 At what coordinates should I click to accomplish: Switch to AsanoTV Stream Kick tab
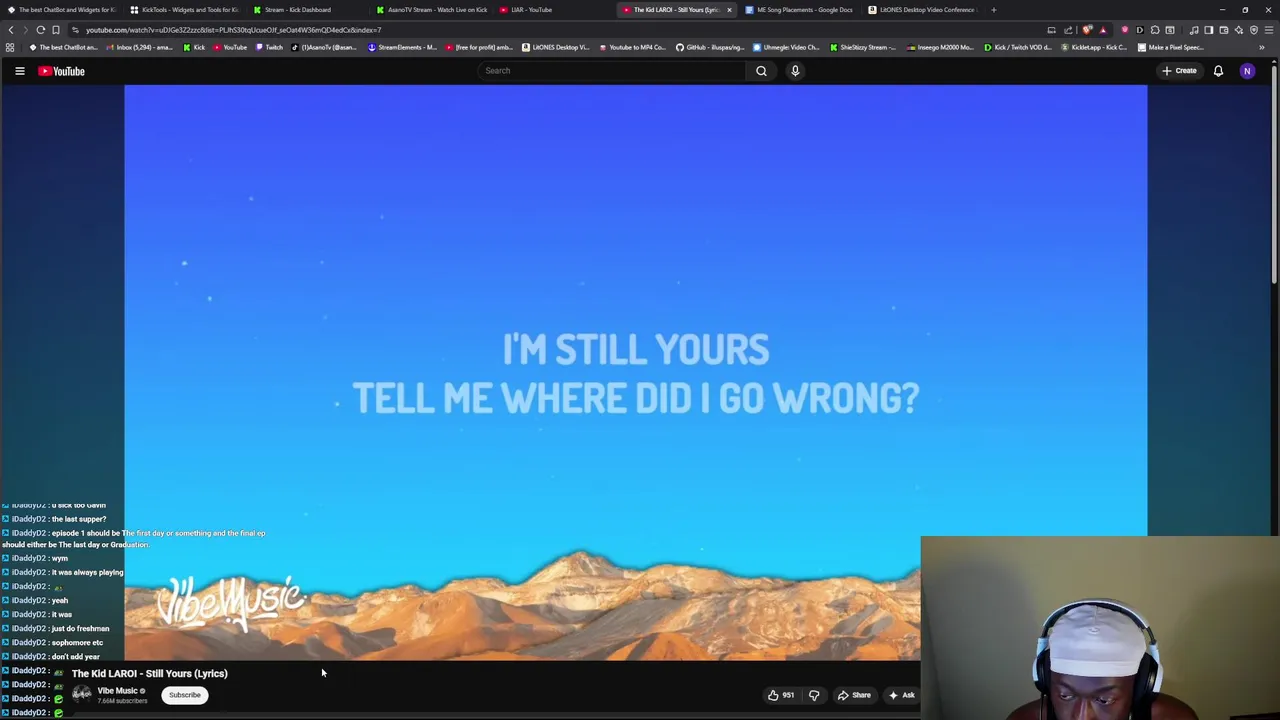431,10
